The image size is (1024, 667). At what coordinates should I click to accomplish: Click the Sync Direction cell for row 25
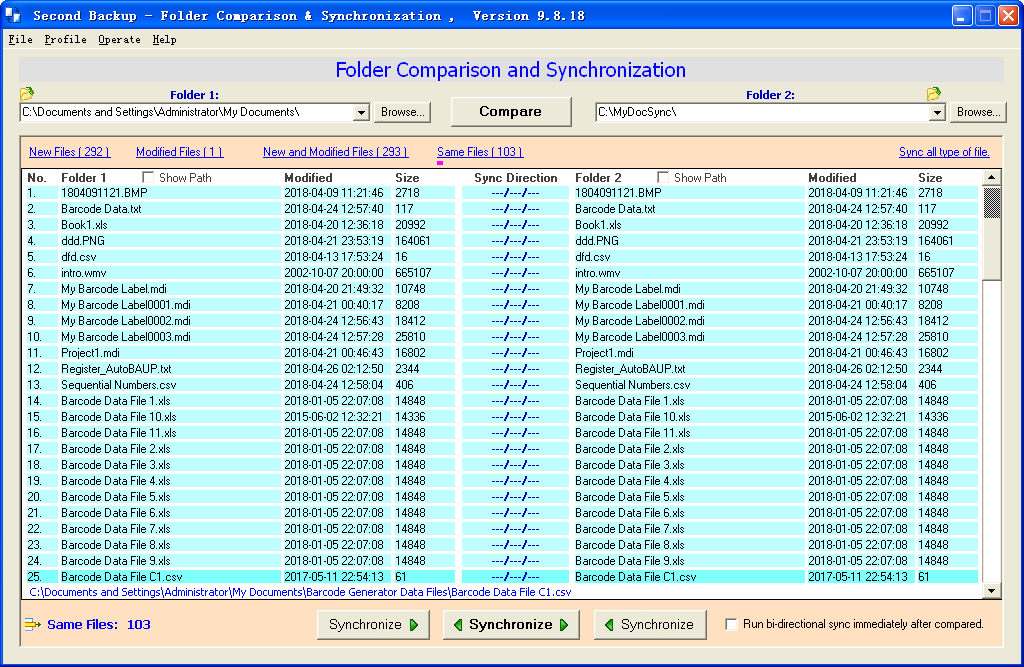click(x=515, y=577)
